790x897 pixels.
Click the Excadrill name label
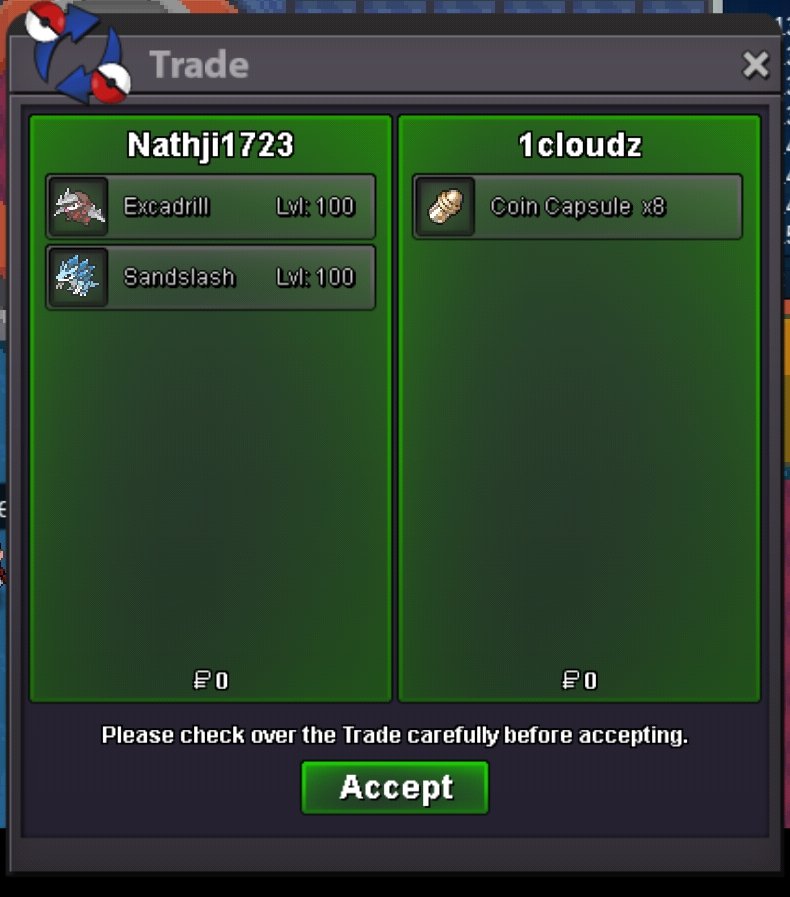coord(166,207)
